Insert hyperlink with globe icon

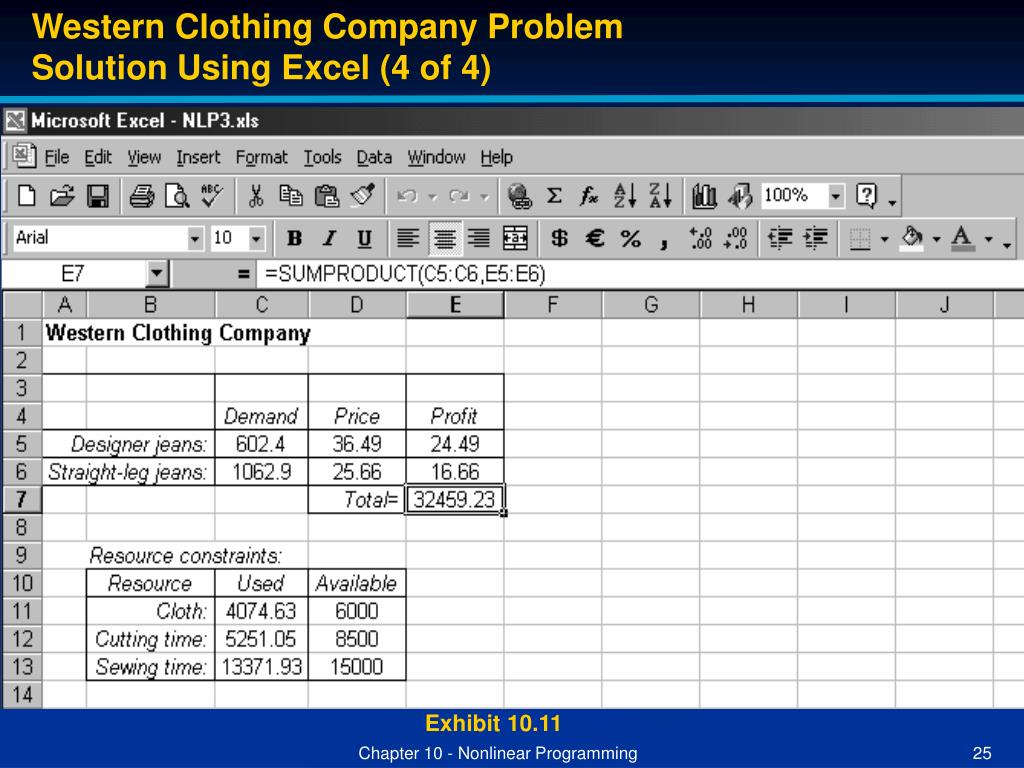(519, 195)
